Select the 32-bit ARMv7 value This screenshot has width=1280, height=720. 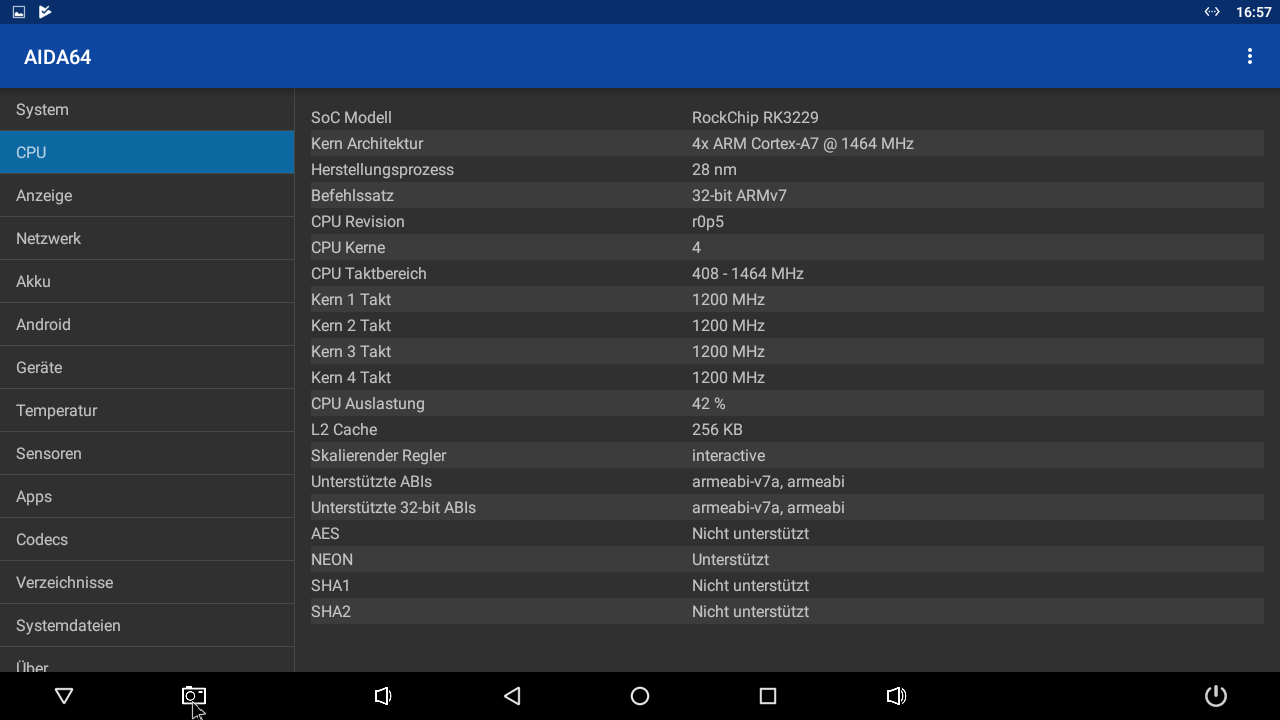(739, 196)
